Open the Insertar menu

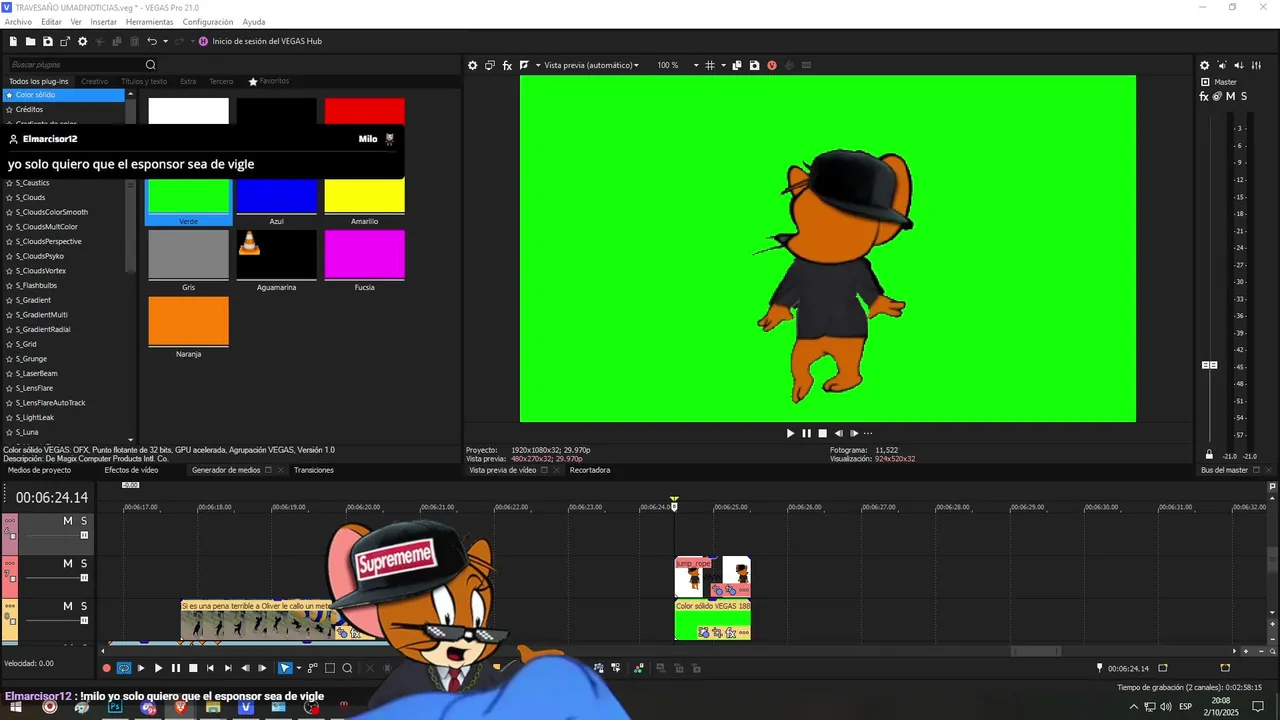pyautogui.click(x=104, y=22)
